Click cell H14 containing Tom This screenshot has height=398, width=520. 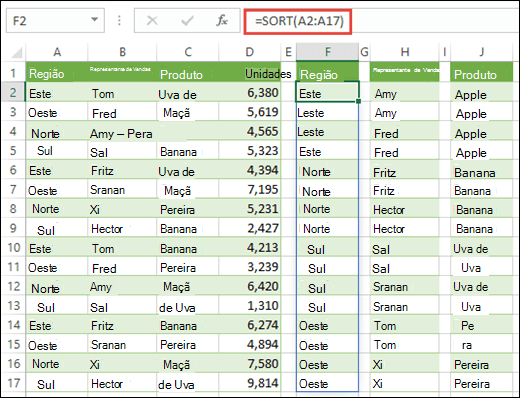405,325
